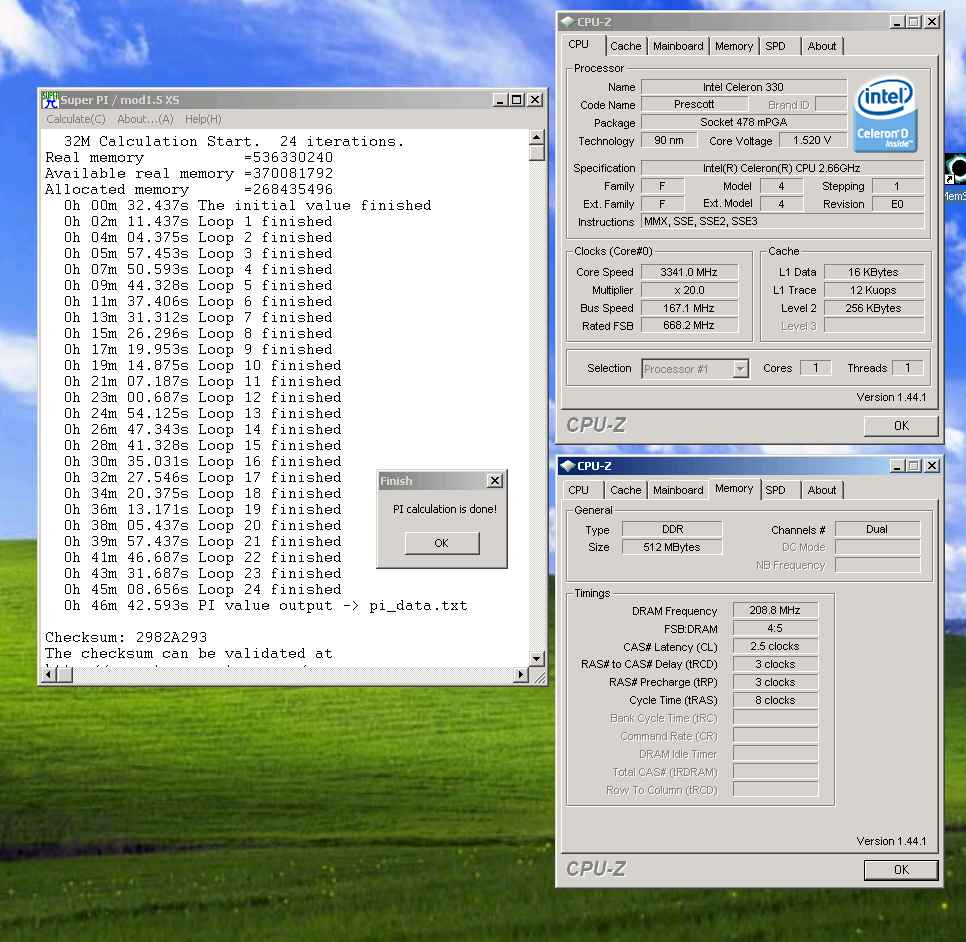Close the Super PI window
966x942 pixels.
535,100
